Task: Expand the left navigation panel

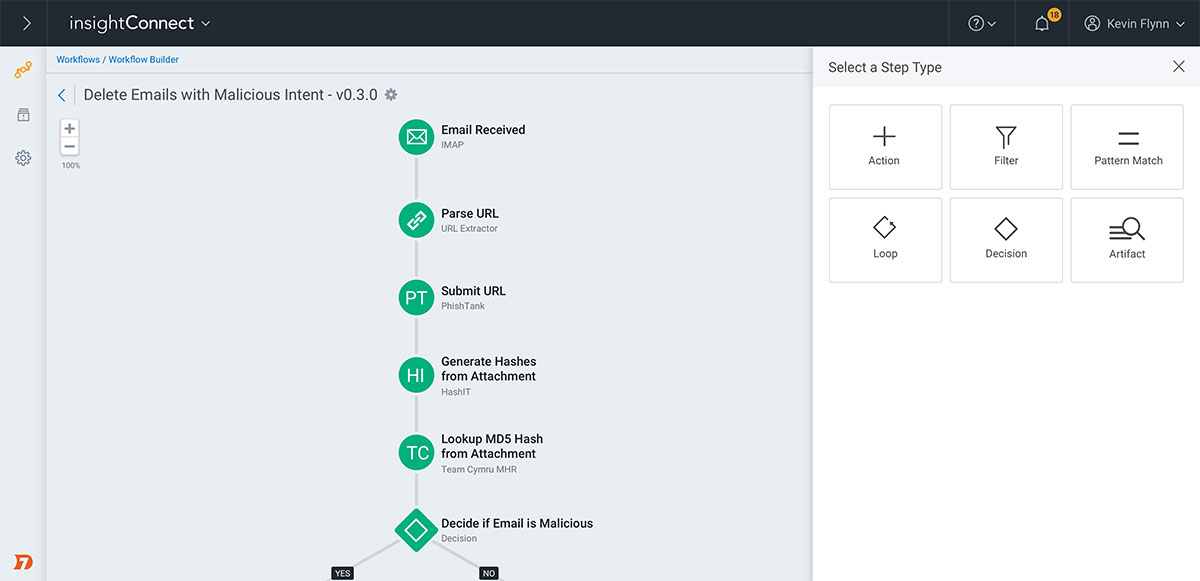Action: [26, 23]
